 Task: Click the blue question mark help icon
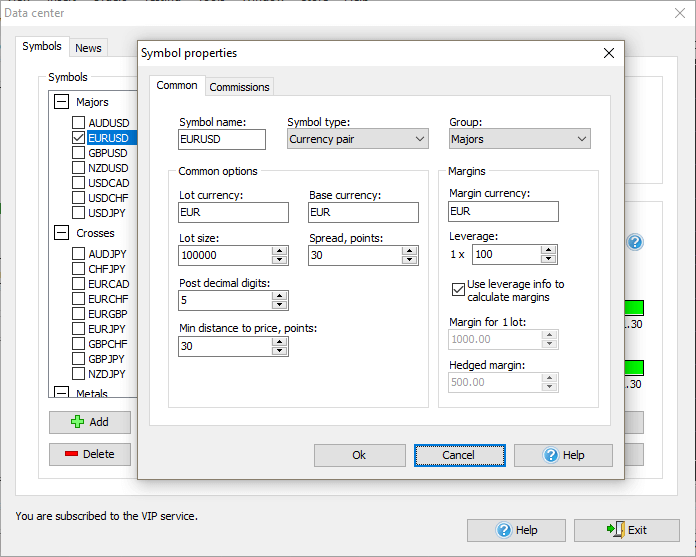[634, 242]
